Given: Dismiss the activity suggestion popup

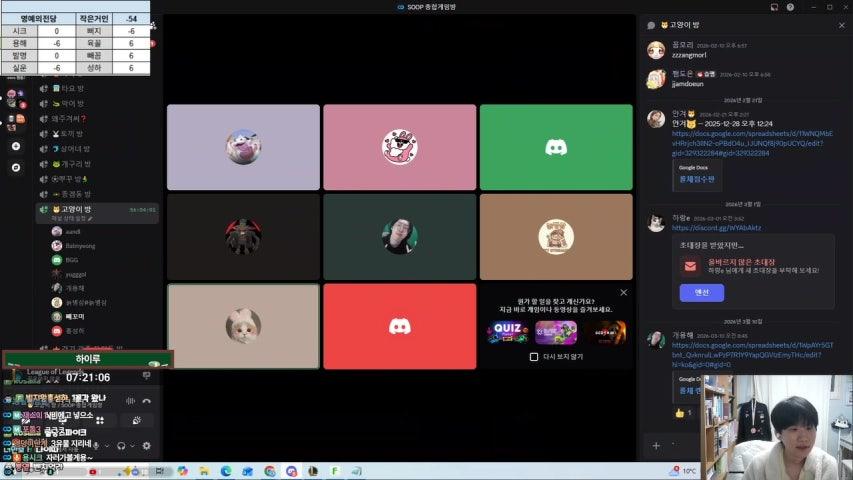Looking at the screenshot, I should tap(623, 292).
